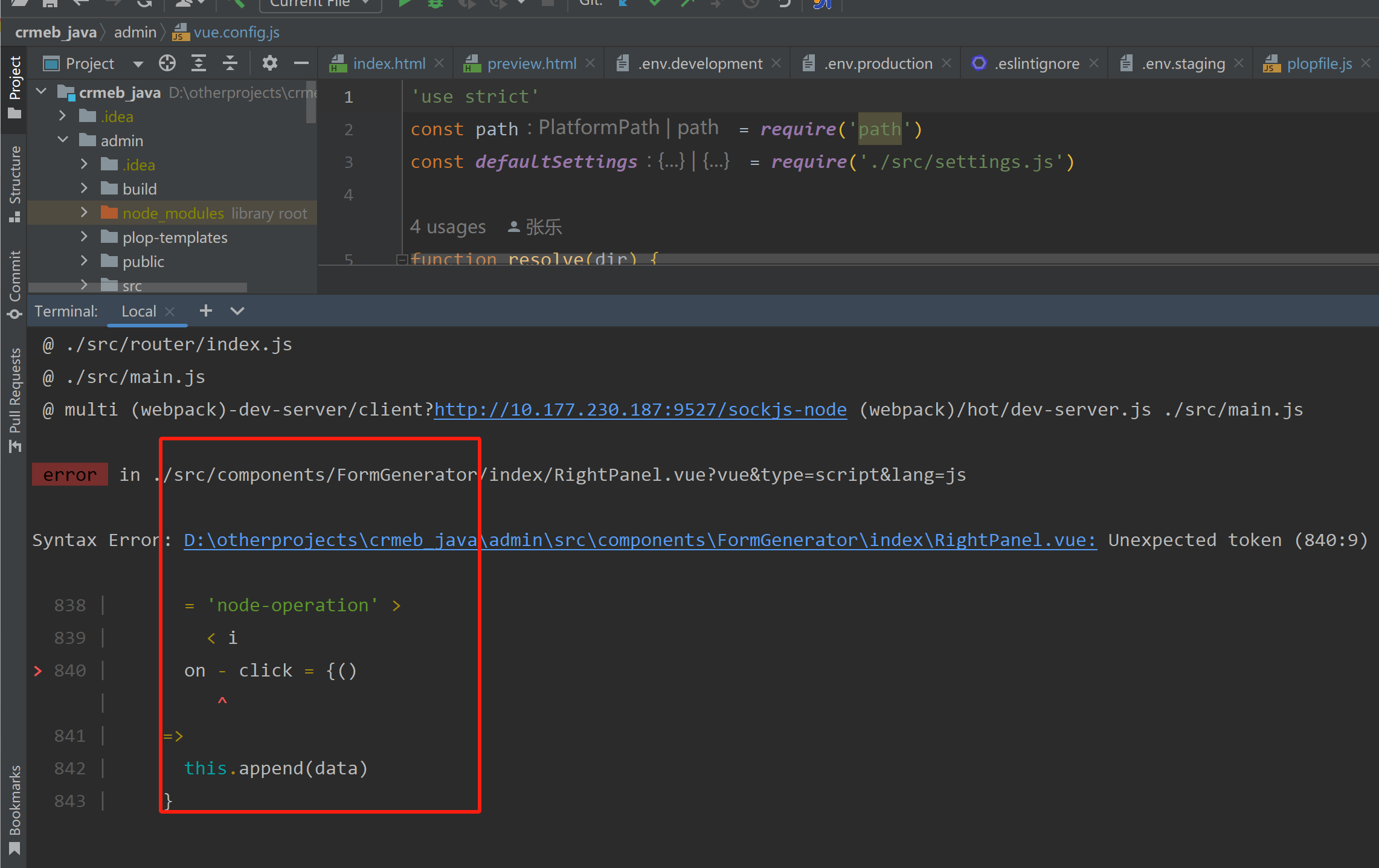This screenshot has width=1379, height=868.
Task: Click the Project tree vertical scrollbar
Action: point(311,102)
